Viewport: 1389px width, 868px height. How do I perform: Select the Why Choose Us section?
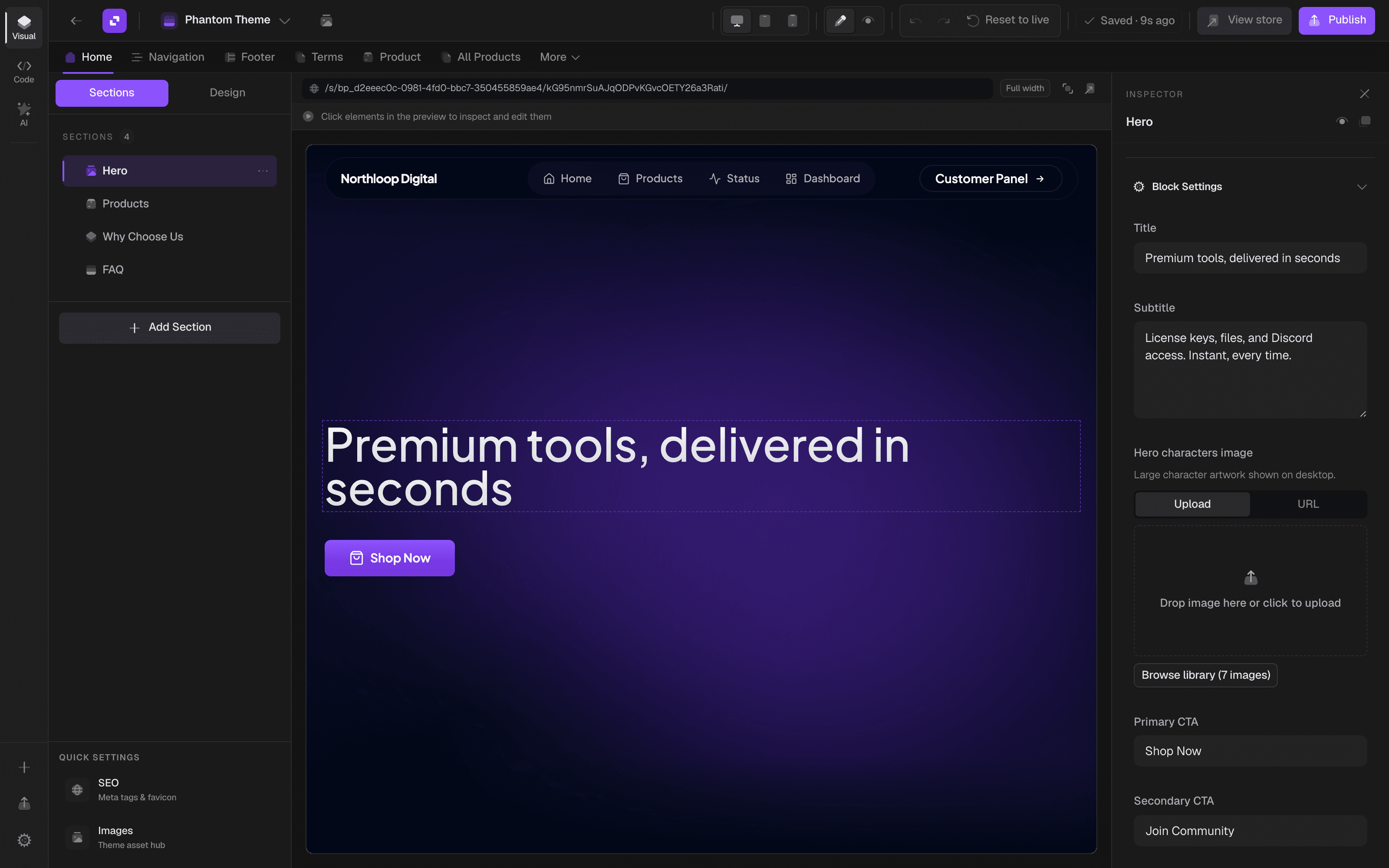pyautogui.click(x=169, y=237)
